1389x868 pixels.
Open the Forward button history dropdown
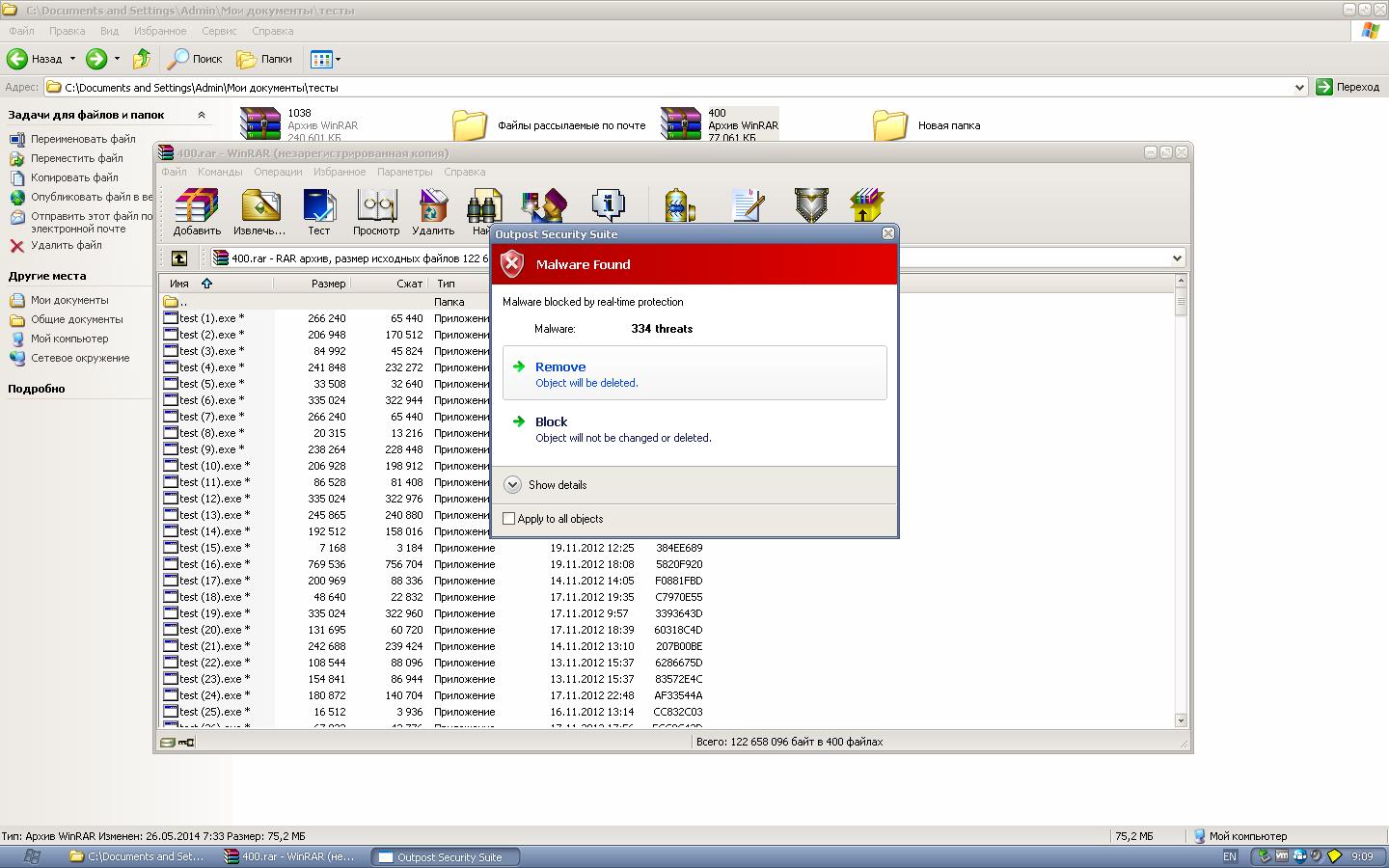tap(117, 59)
